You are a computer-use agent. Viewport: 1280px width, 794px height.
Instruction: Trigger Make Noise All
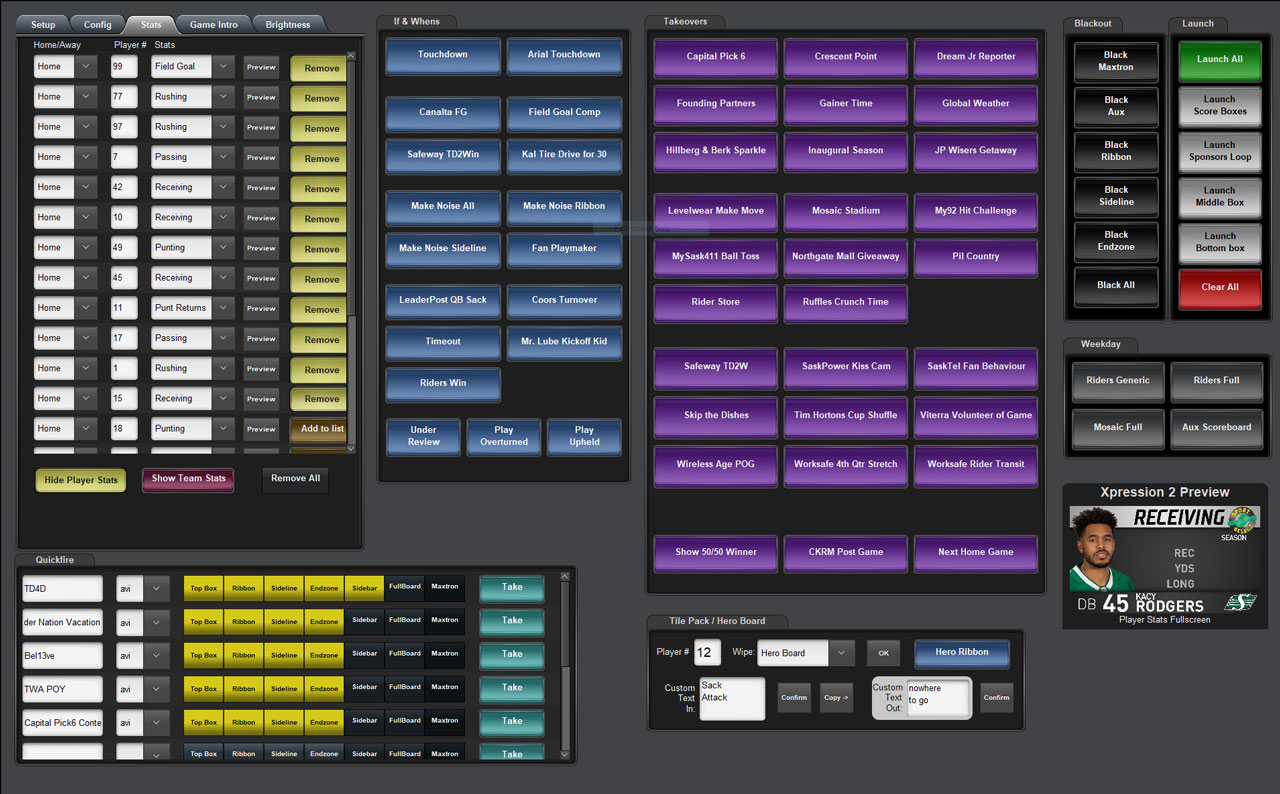click(443, 206)
